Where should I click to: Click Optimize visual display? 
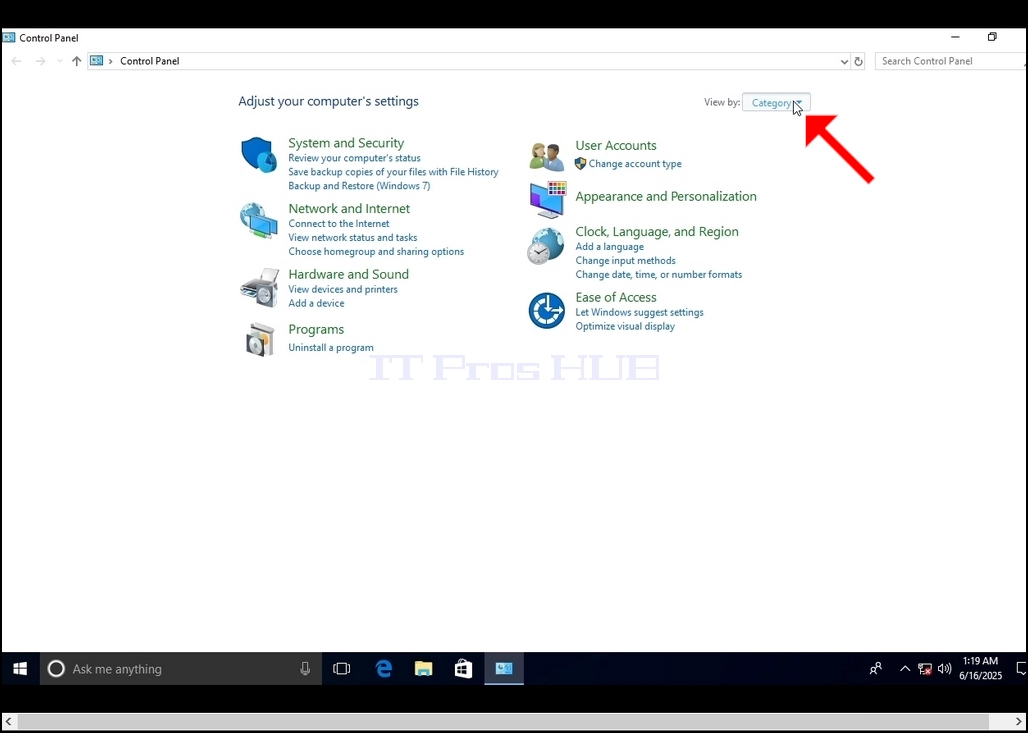625,326
